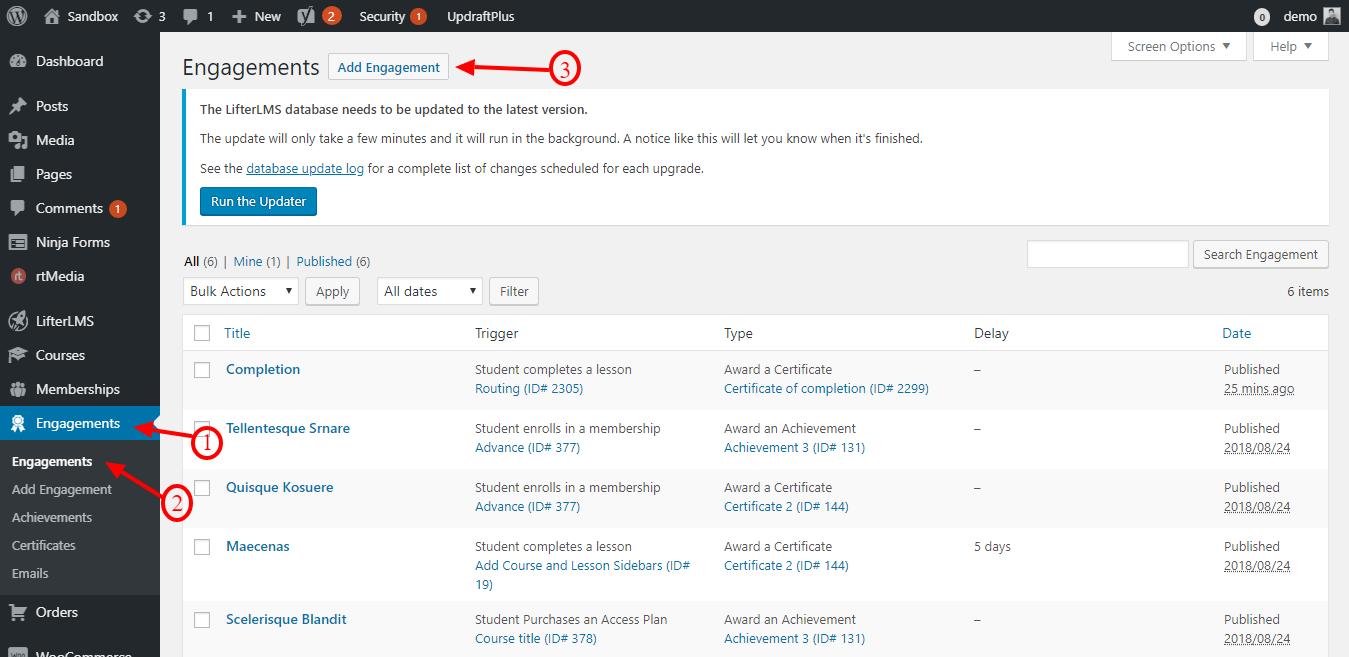Click Add Engagement button beside heading
The width and height of the screenshot is (1349, 657).
pyautogui.click(x=388, y=67)
